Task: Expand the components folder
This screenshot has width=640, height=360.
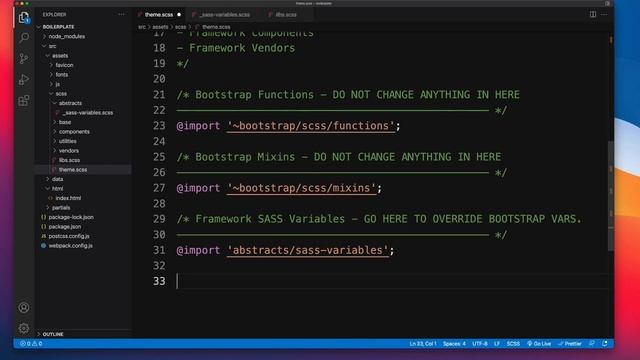Action: click(74, 131)
